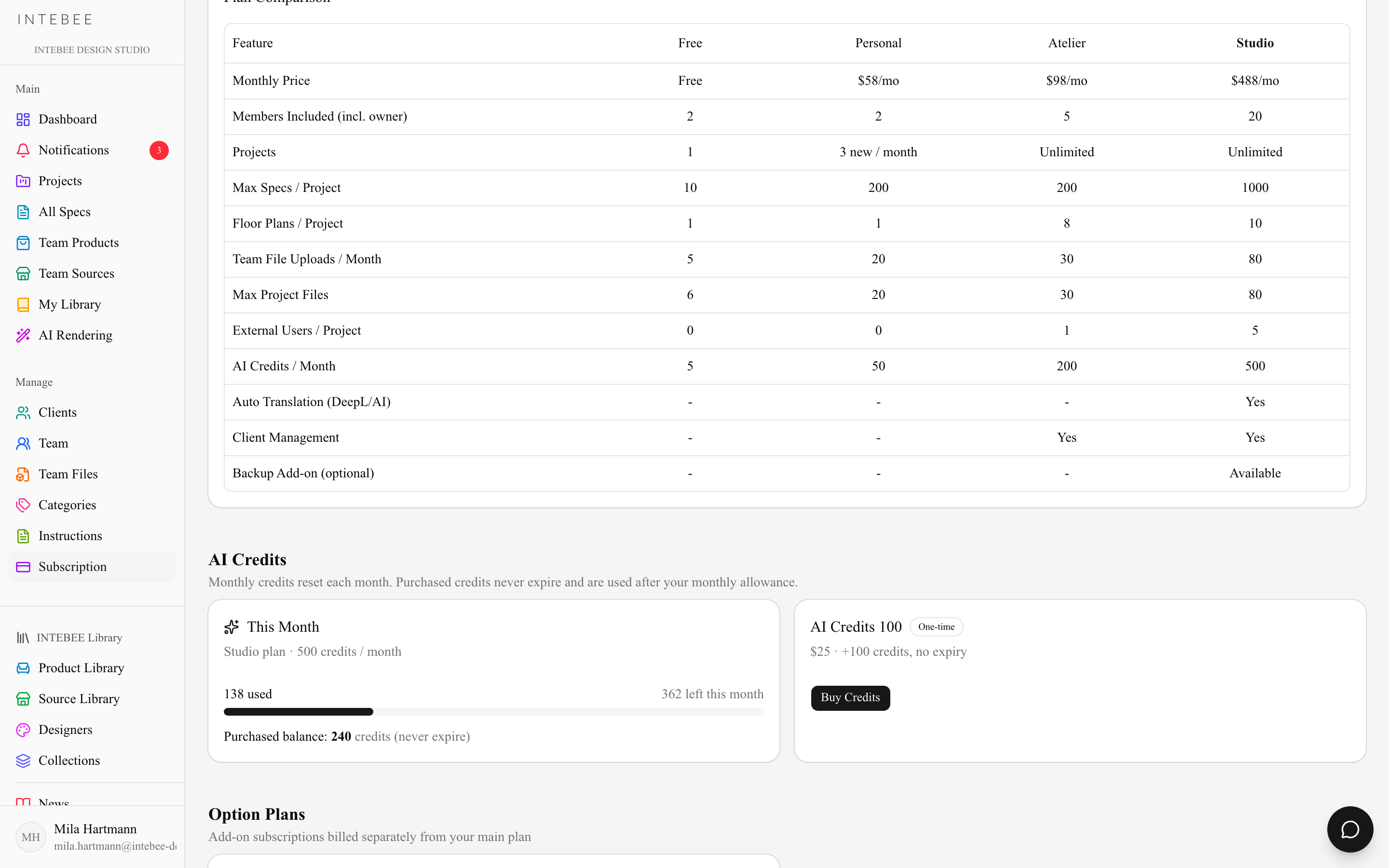The image size is (1389, 868).
Task: Click the Buy Credits button
Action: tap(850, 697)
